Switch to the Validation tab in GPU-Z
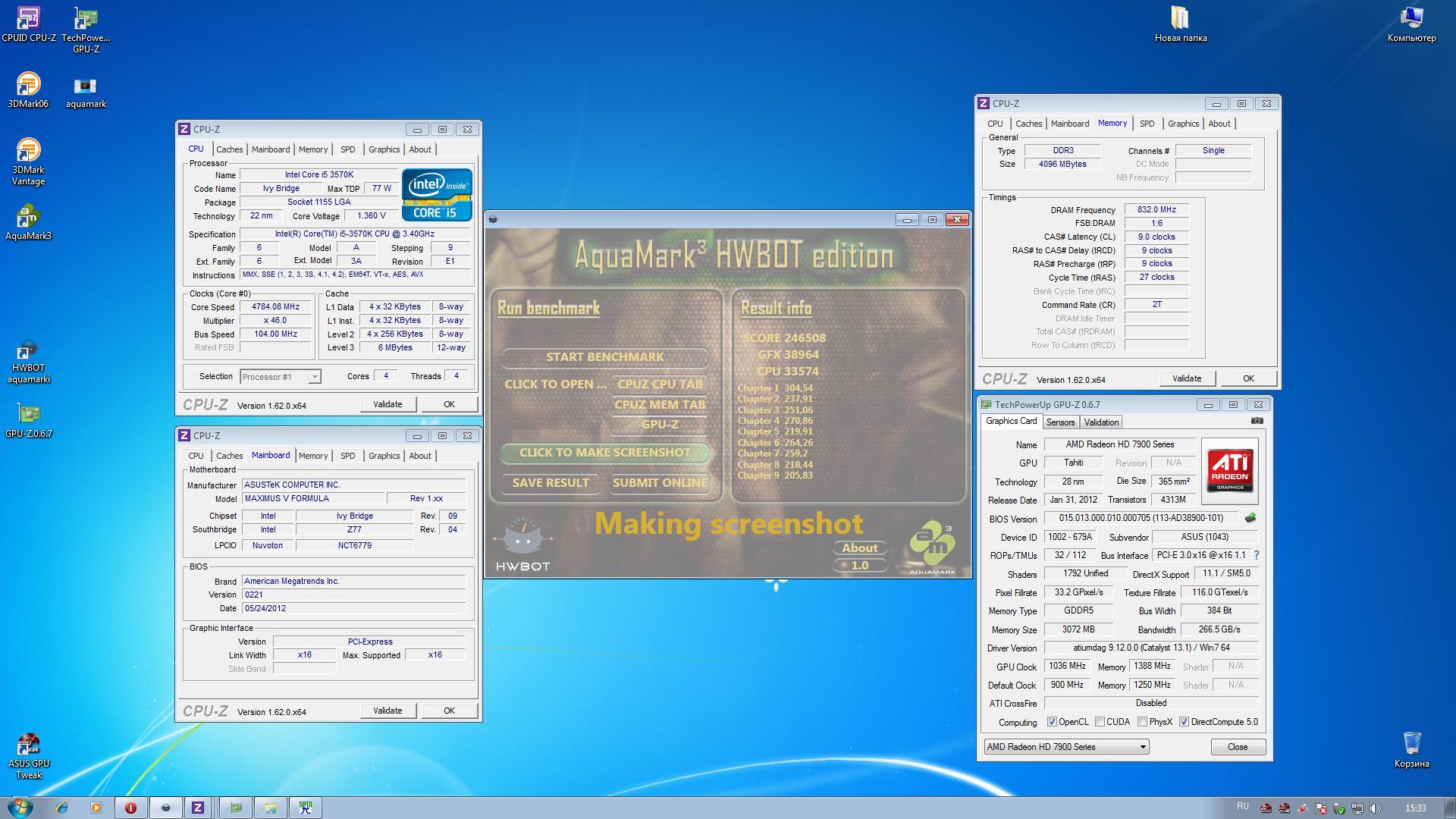1456x819 pixels. pyautogui.click(x=1101, y=422)
